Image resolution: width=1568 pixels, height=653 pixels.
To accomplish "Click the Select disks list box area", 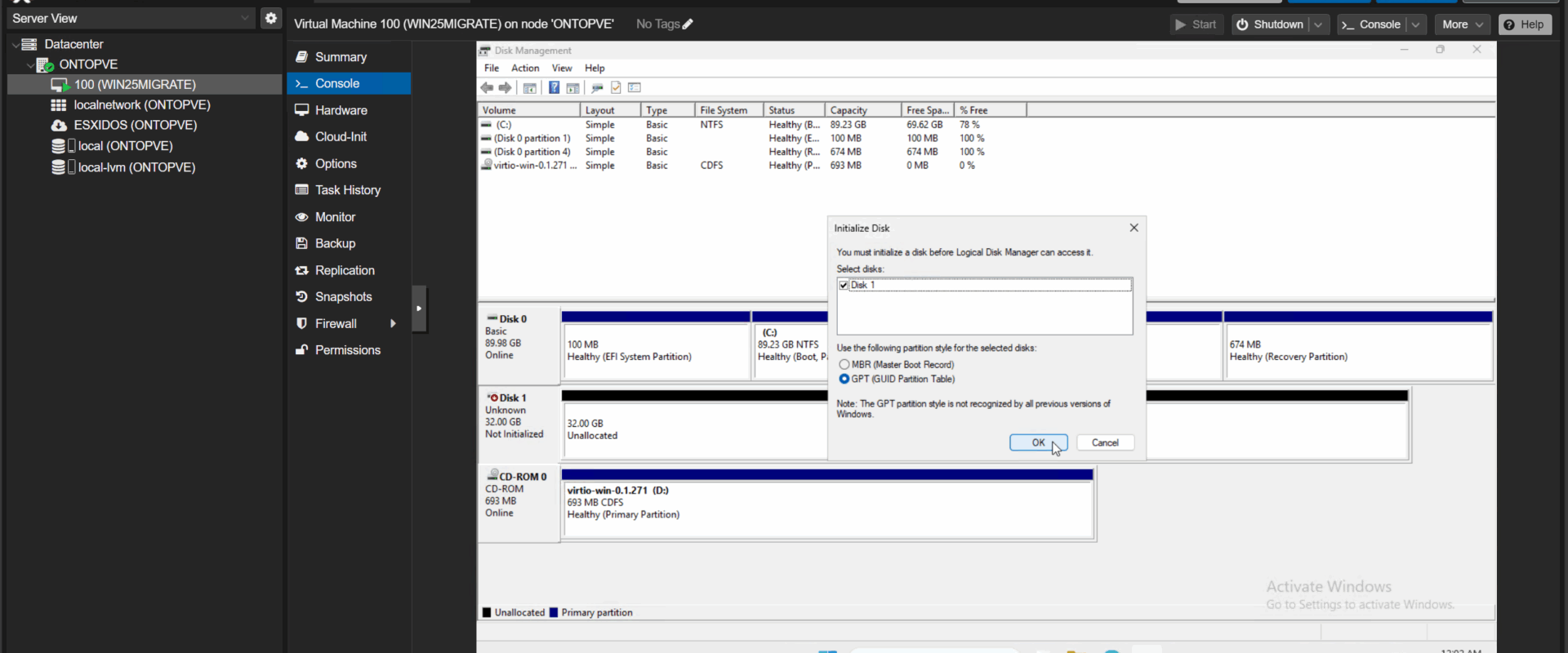I will coord(985,306).
